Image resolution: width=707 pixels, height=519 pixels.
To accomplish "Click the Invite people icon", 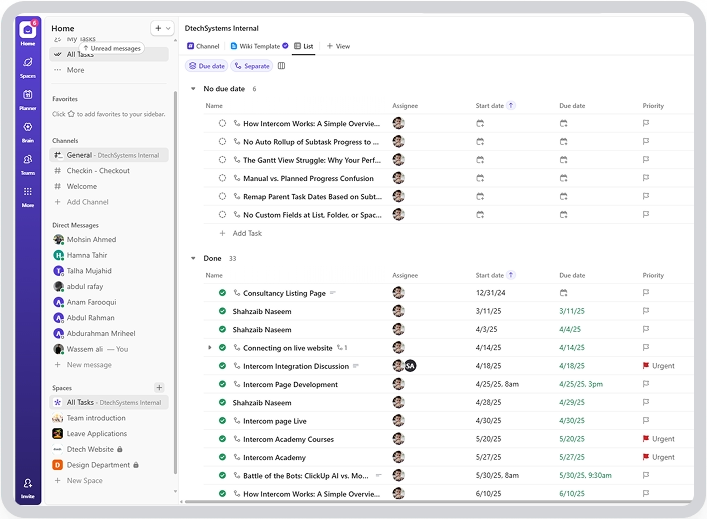I will 28,488.
